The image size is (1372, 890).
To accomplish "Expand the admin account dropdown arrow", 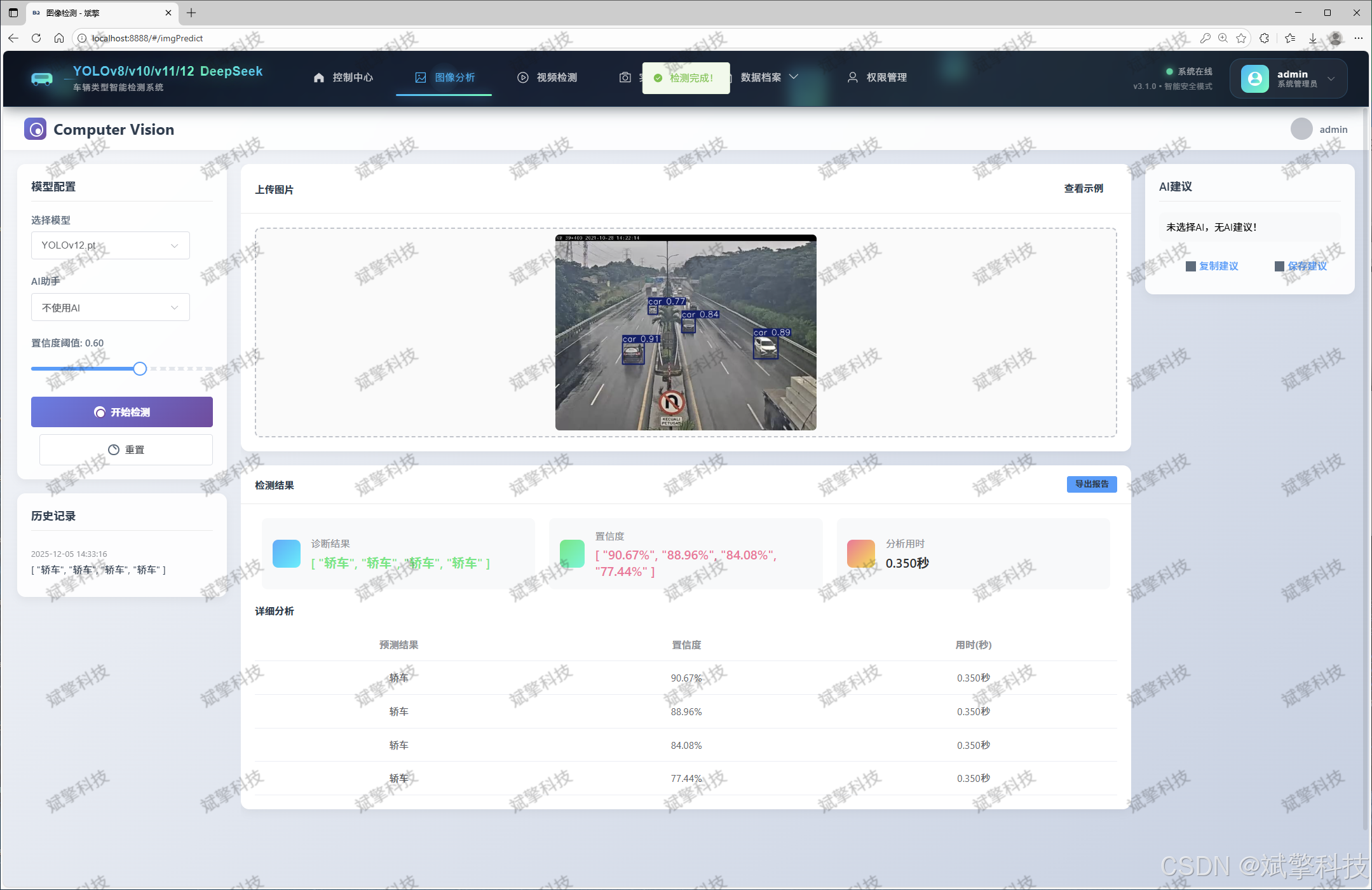I will [x=1331, y=79].
